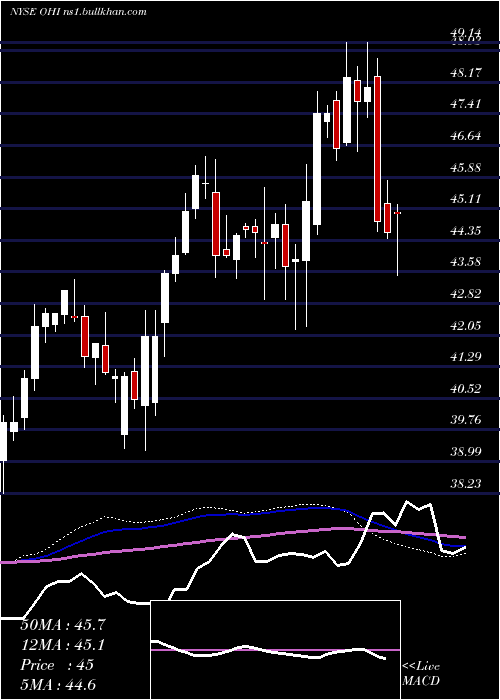500x700 pixels.
Task: Click the Price : 45 readout
Action: pyautogui.click(x=57, y=665)
